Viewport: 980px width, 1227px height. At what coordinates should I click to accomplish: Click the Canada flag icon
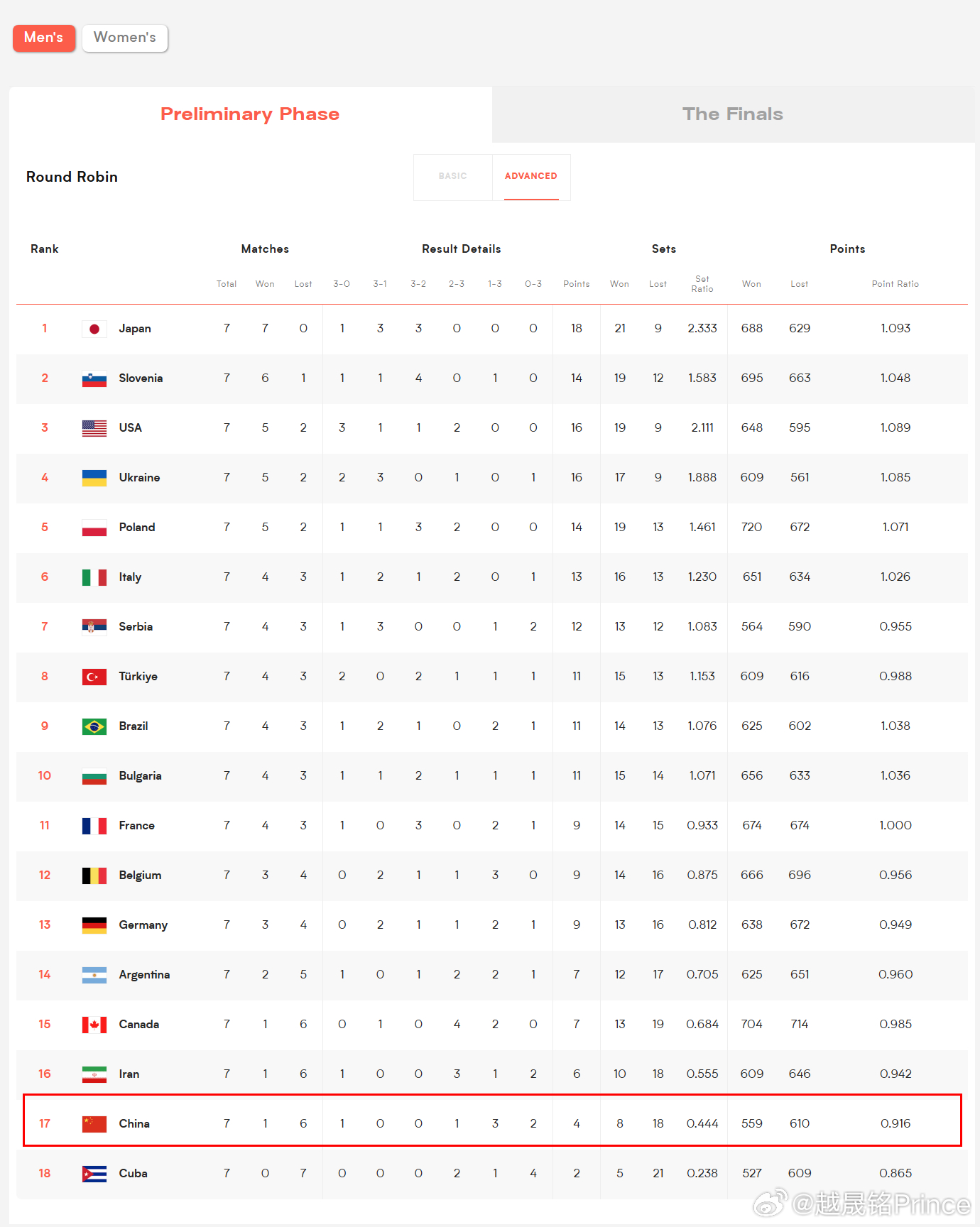(94, 1025)
